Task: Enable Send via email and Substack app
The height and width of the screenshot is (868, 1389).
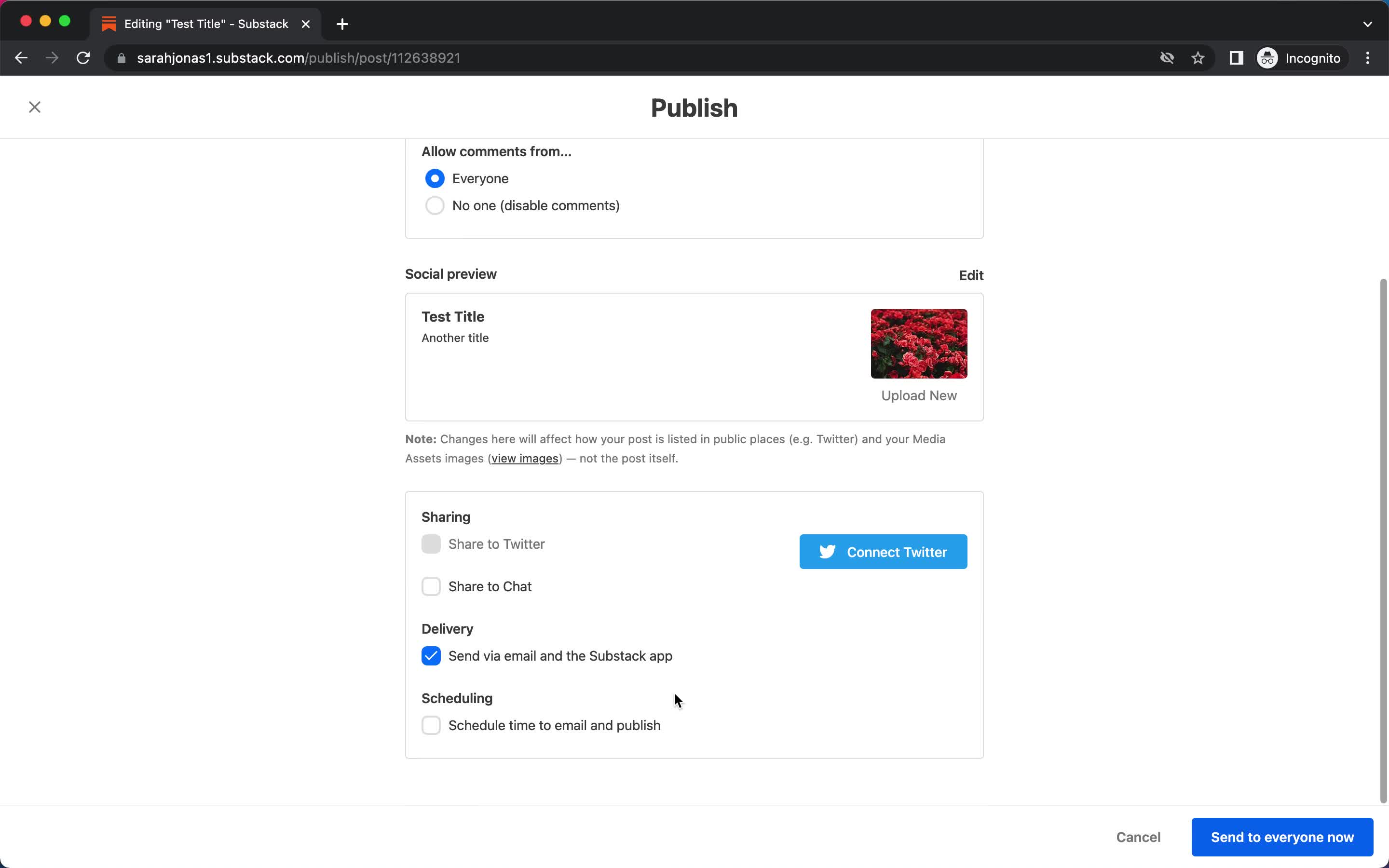Action: tap(430, 656)
